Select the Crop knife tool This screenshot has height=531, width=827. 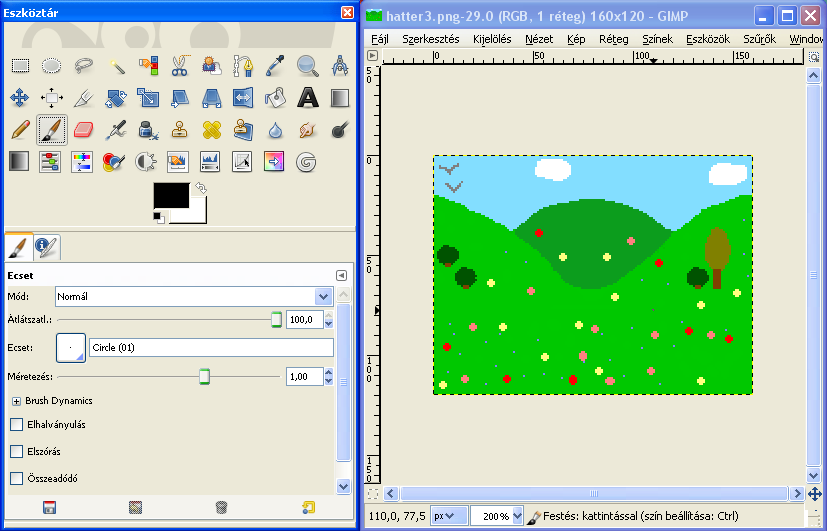pos(83,98)
